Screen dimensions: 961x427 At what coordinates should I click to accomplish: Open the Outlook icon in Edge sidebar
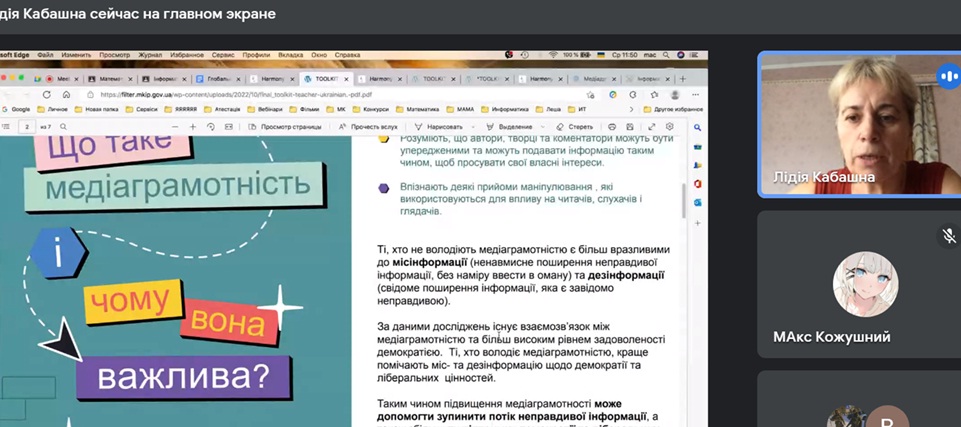(x=697, y=203)
